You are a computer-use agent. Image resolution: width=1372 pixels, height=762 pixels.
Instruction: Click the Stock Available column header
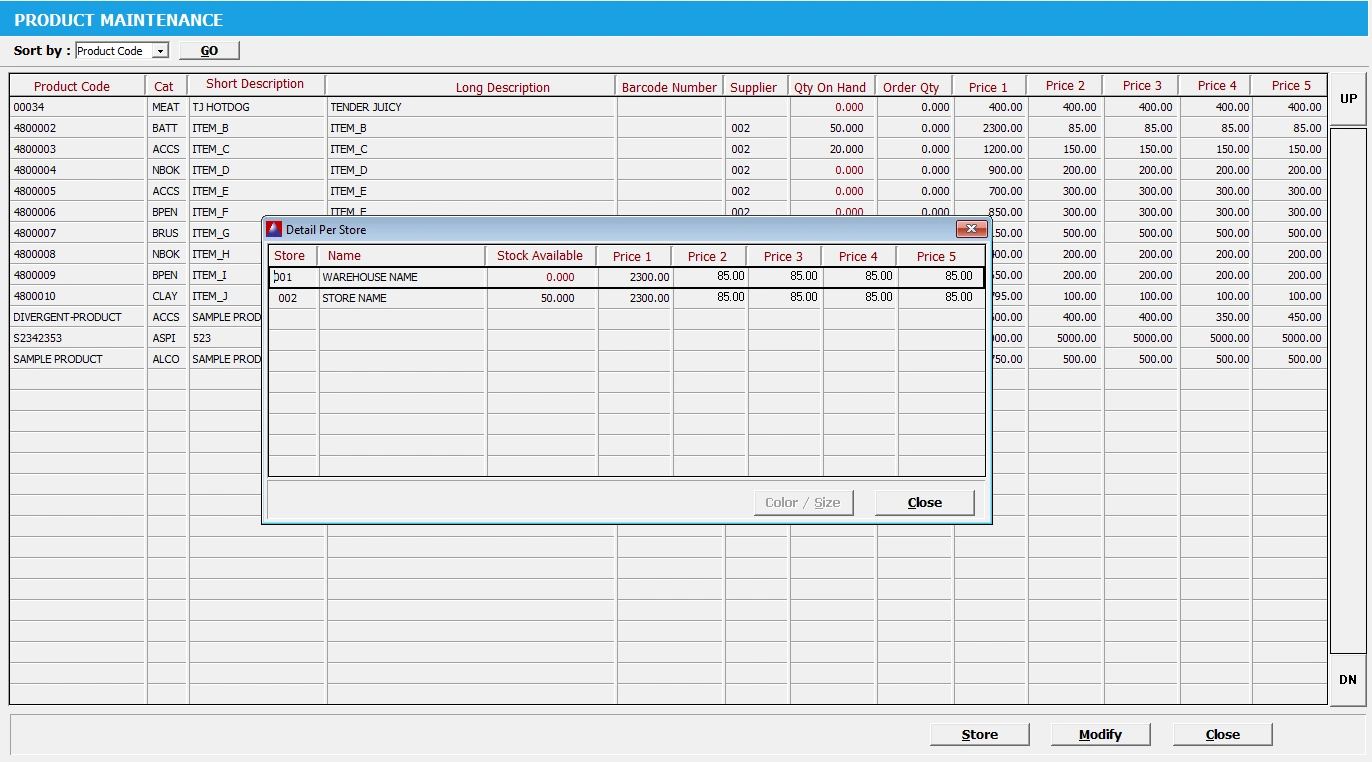(540, 256)
